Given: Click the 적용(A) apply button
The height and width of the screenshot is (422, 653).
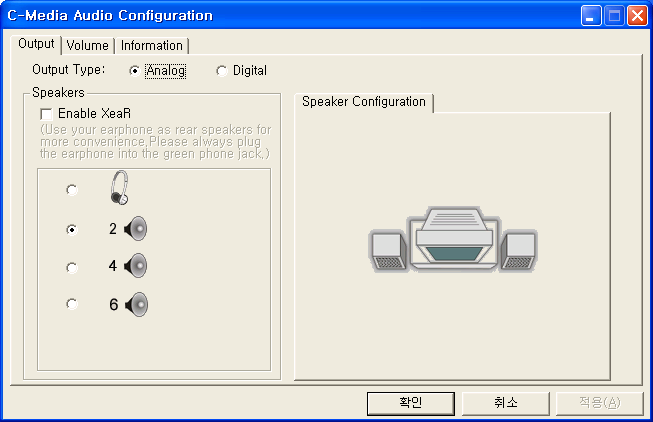Looking at the screenshot, I should pyautogui.click(x=600, y=403).
